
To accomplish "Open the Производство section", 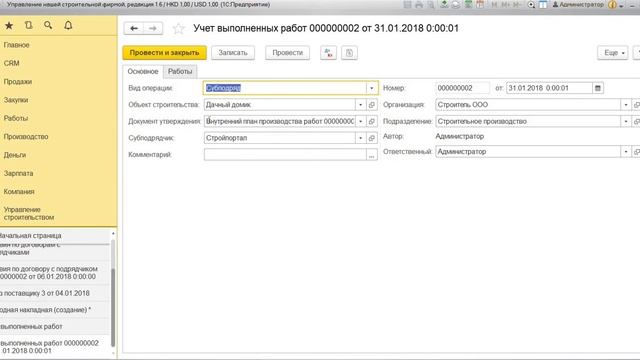I will click(x=26, y=137).
